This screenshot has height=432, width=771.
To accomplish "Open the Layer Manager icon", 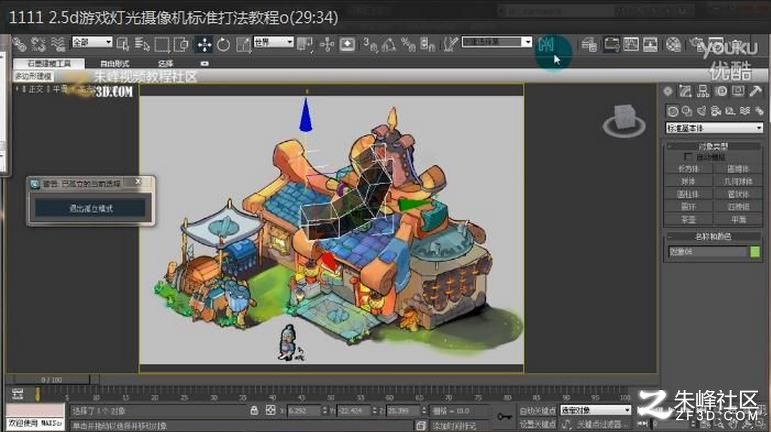I will click(x=589, y=45).
